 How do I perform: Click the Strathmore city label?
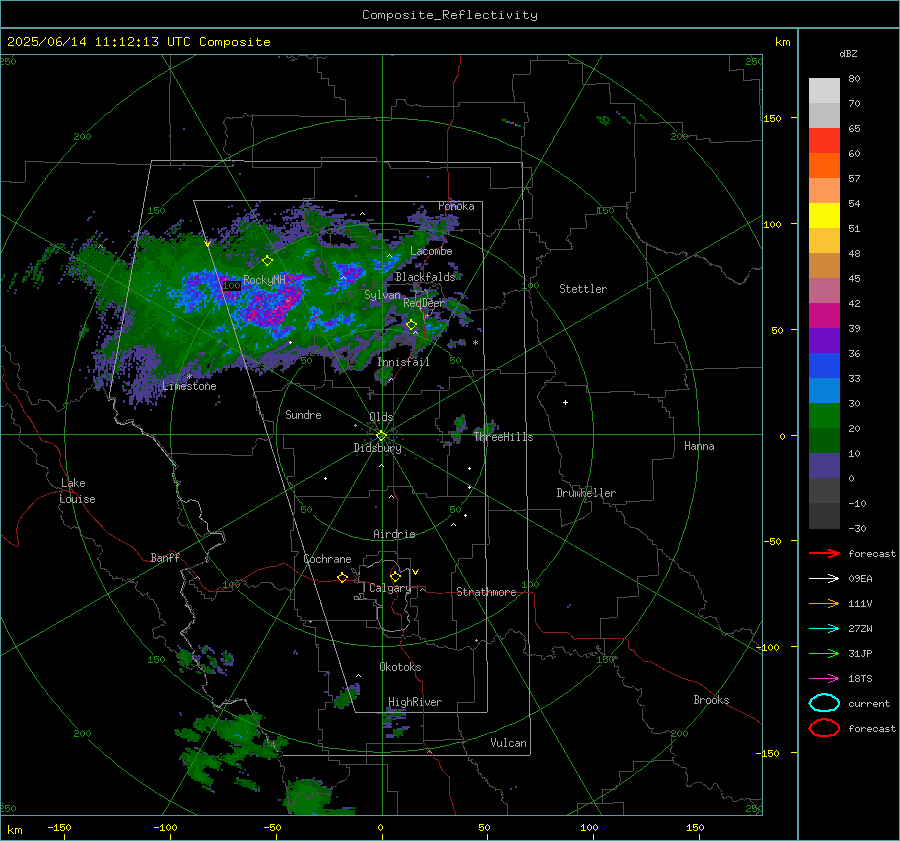(x=486, y=592)
